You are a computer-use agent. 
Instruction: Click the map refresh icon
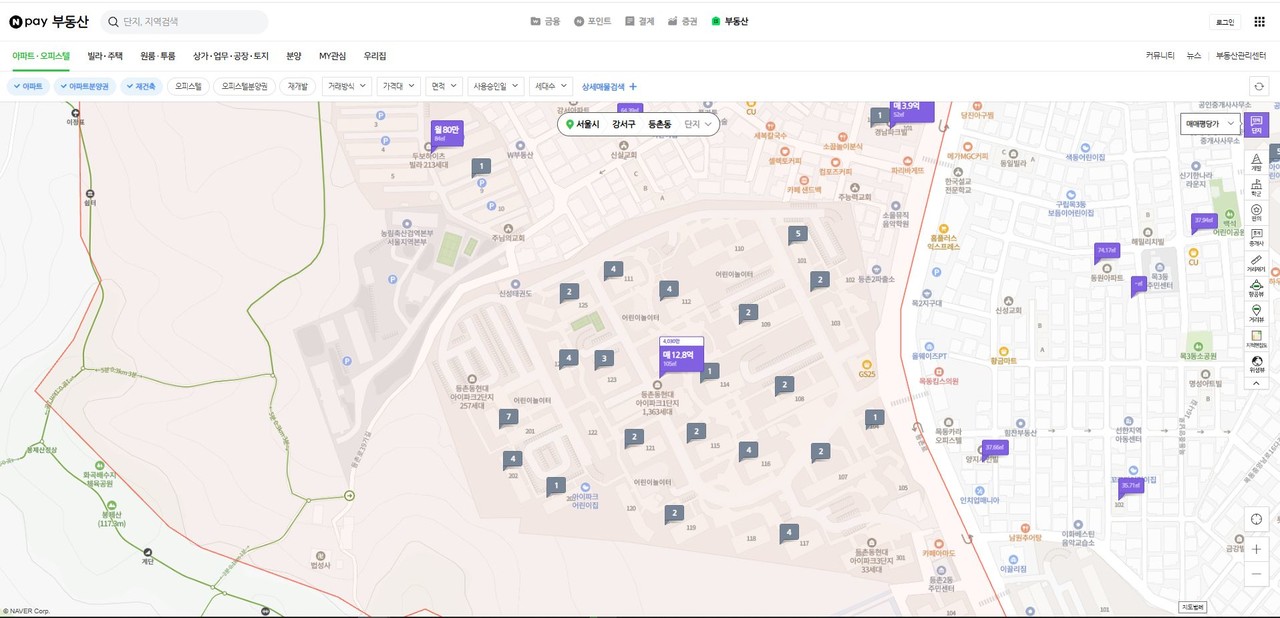(x=1259, y=87)
